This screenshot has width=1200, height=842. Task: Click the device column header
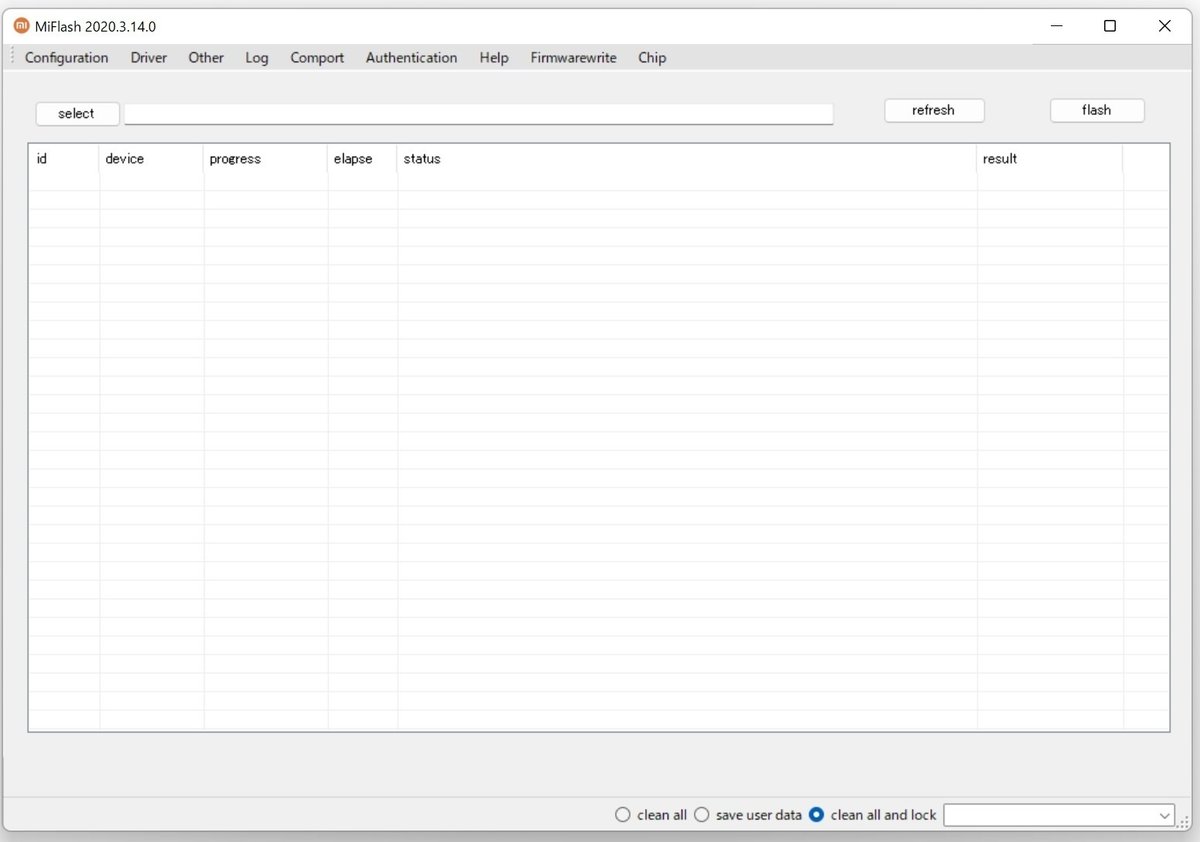(152, 159)
